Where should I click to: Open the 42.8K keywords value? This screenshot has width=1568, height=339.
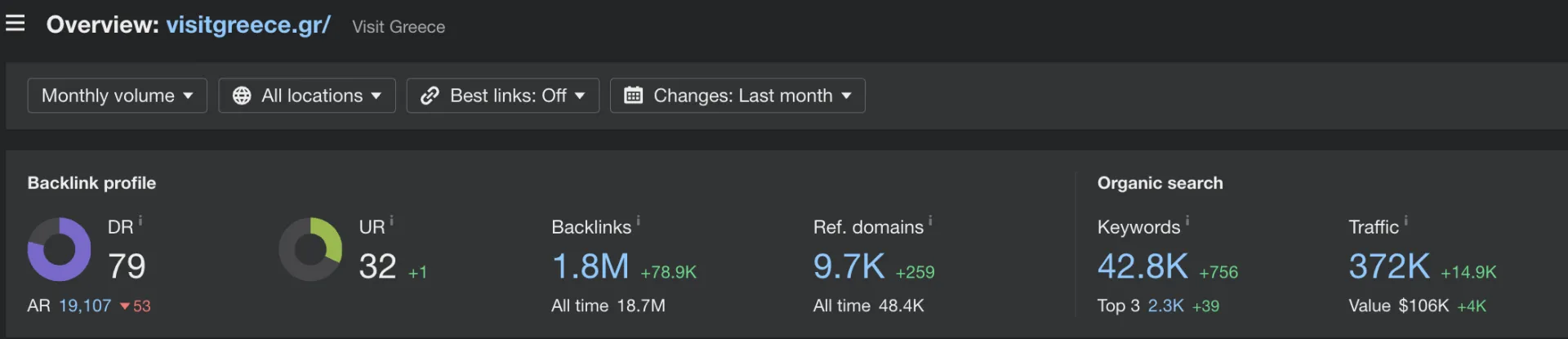click(1143, 266)
